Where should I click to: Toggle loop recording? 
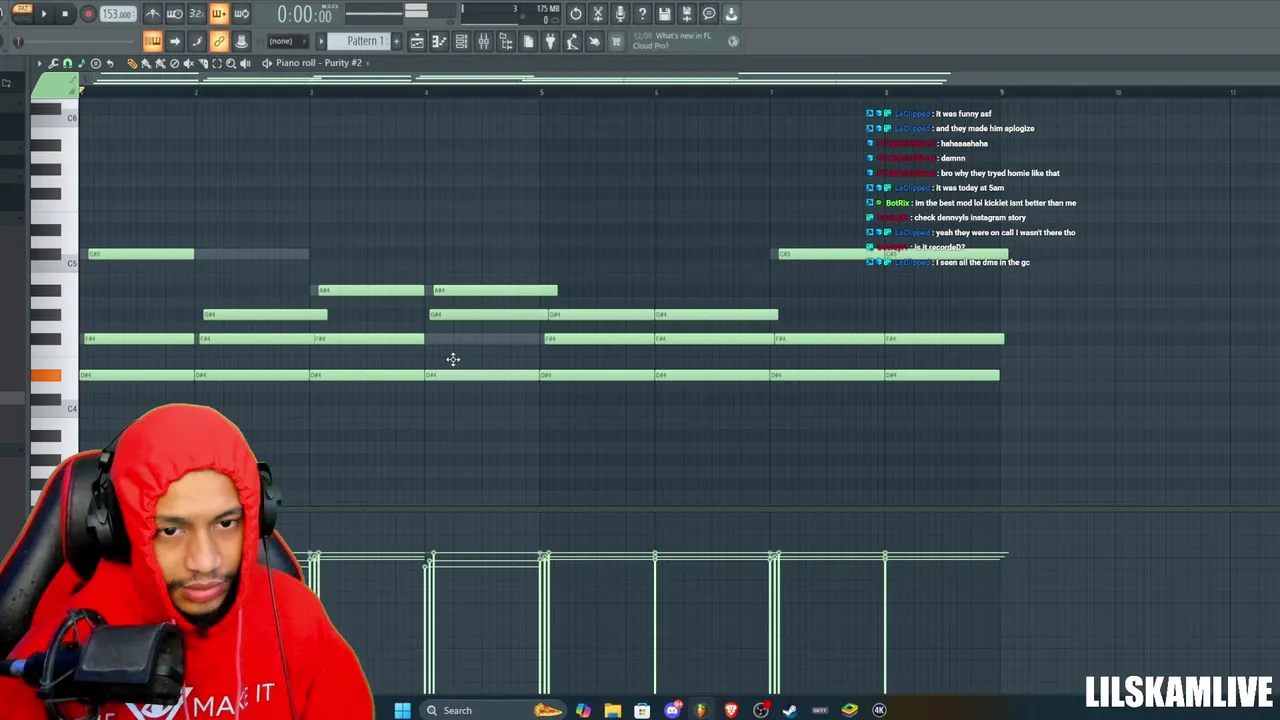pos(241,14)
